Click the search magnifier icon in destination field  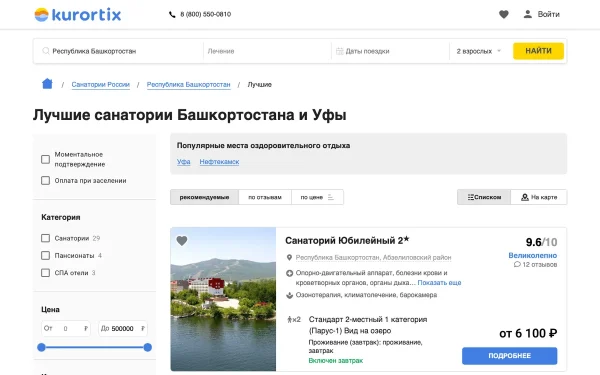click(46, 51)
